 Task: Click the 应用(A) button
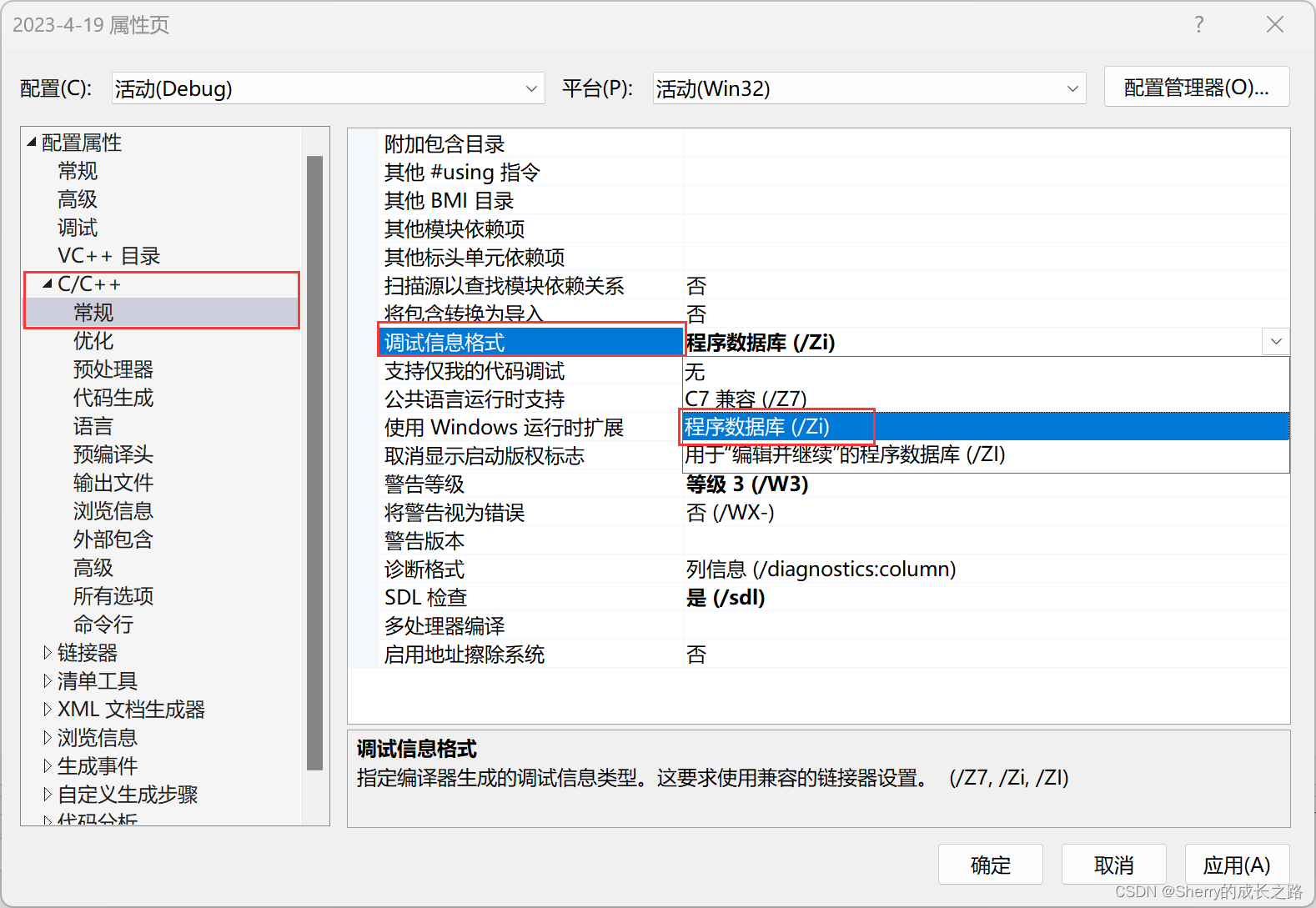(1237, 865)
